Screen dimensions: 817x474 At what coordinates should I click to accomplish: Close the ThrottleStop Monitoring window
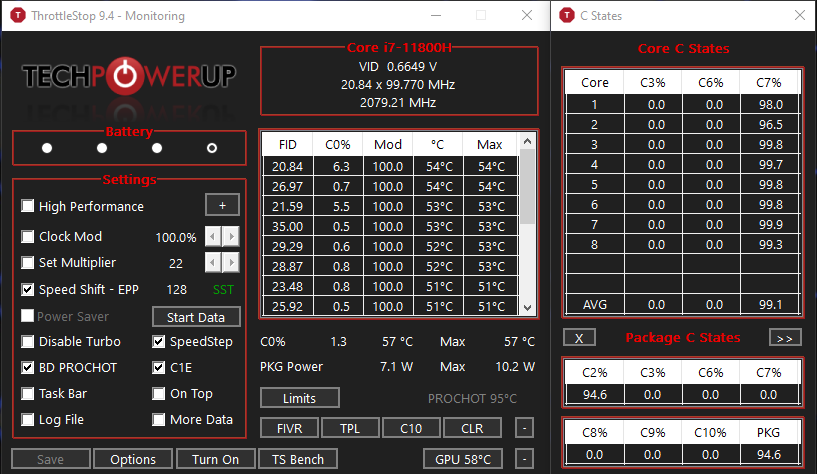tap(527, 16)
